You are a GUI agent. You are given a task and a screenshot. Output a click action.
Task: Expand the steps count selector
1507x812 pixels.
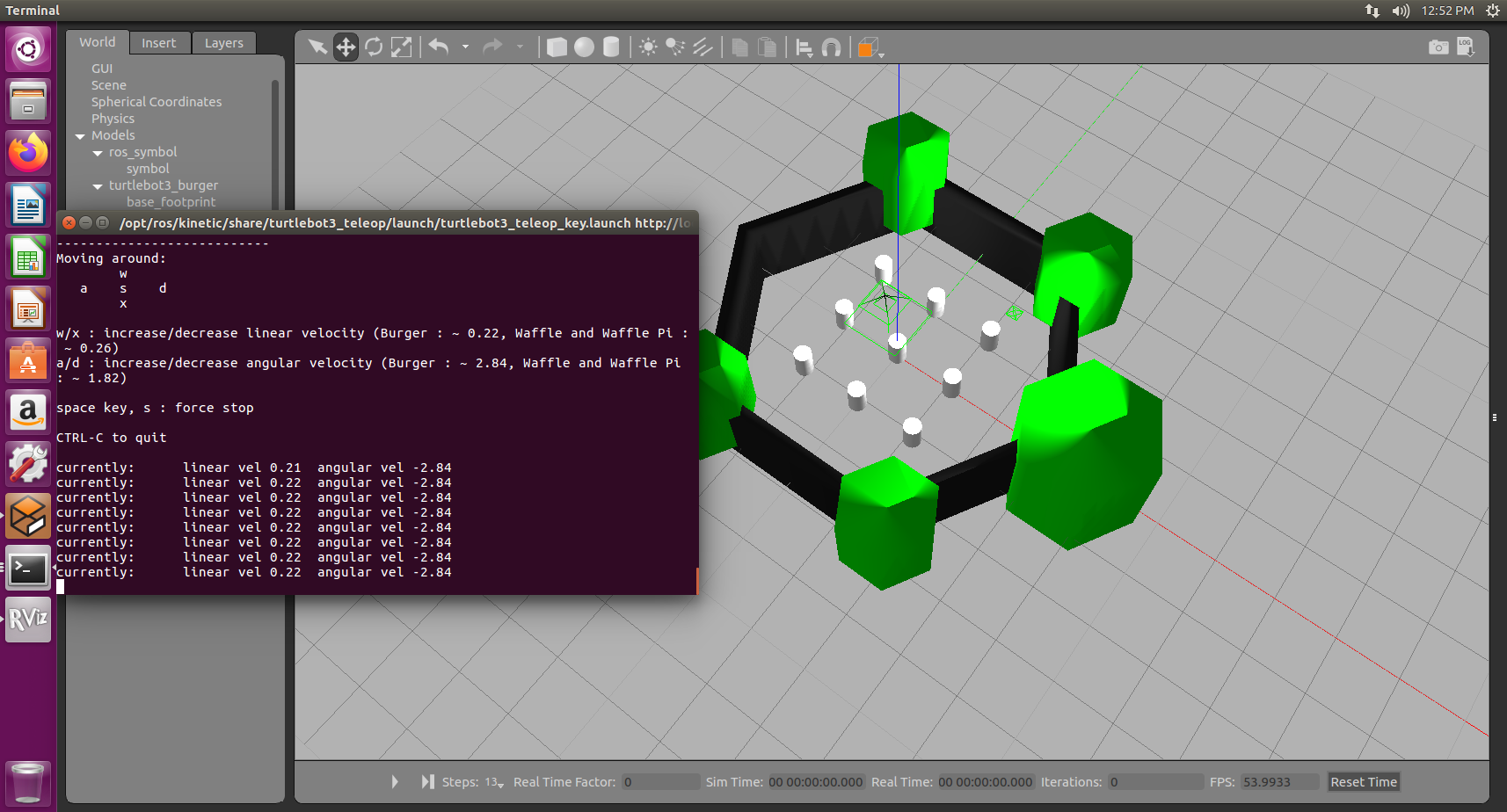499,786
